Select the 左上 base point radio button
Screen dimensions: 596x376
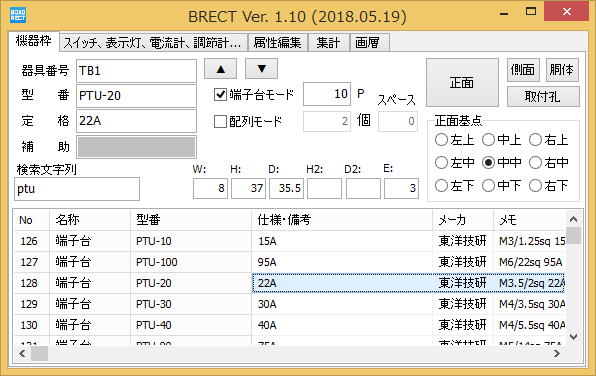(x=441, y=140)
